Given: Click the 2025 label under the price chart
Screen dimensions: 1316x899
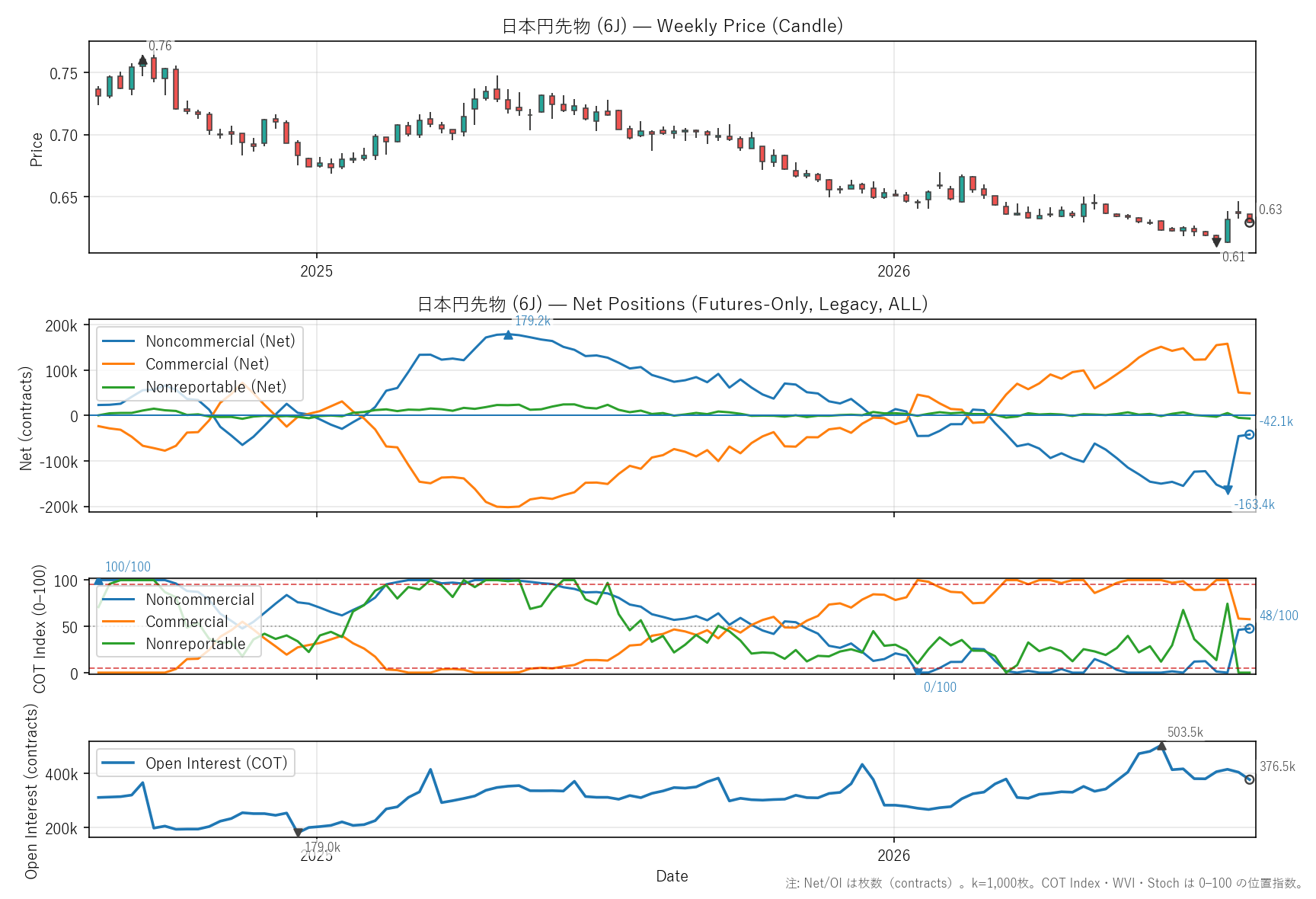Looking at the screenshot, I should click(x=316, y=271).
